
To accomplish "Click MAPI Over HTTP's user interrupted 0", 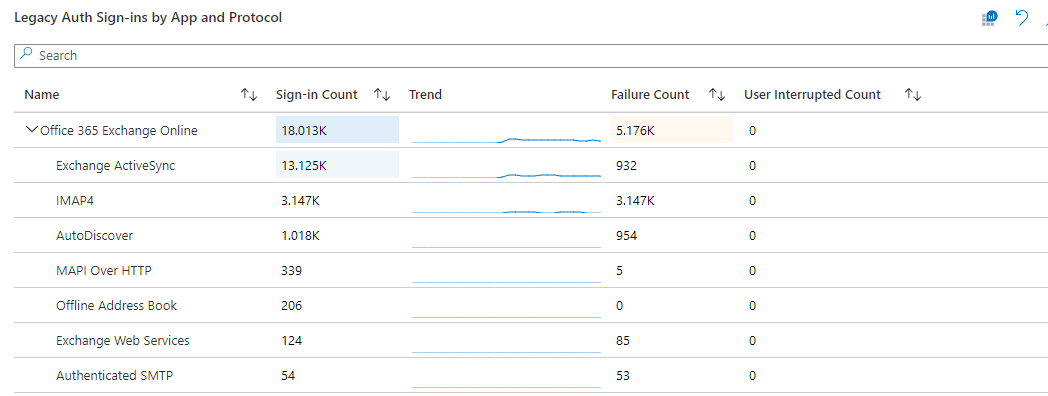I will coord(753,270).
